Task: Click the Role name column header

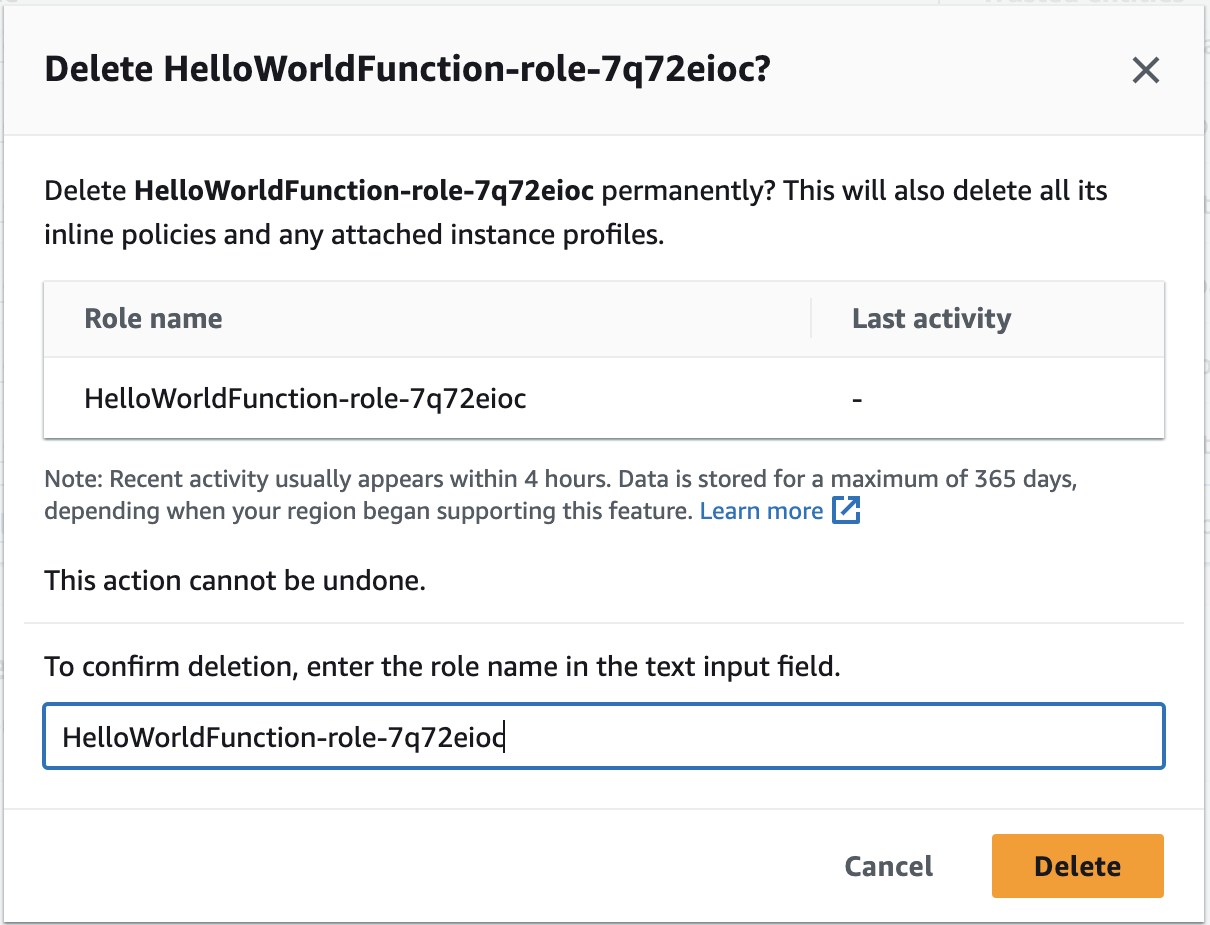Action: pos(153,319)
